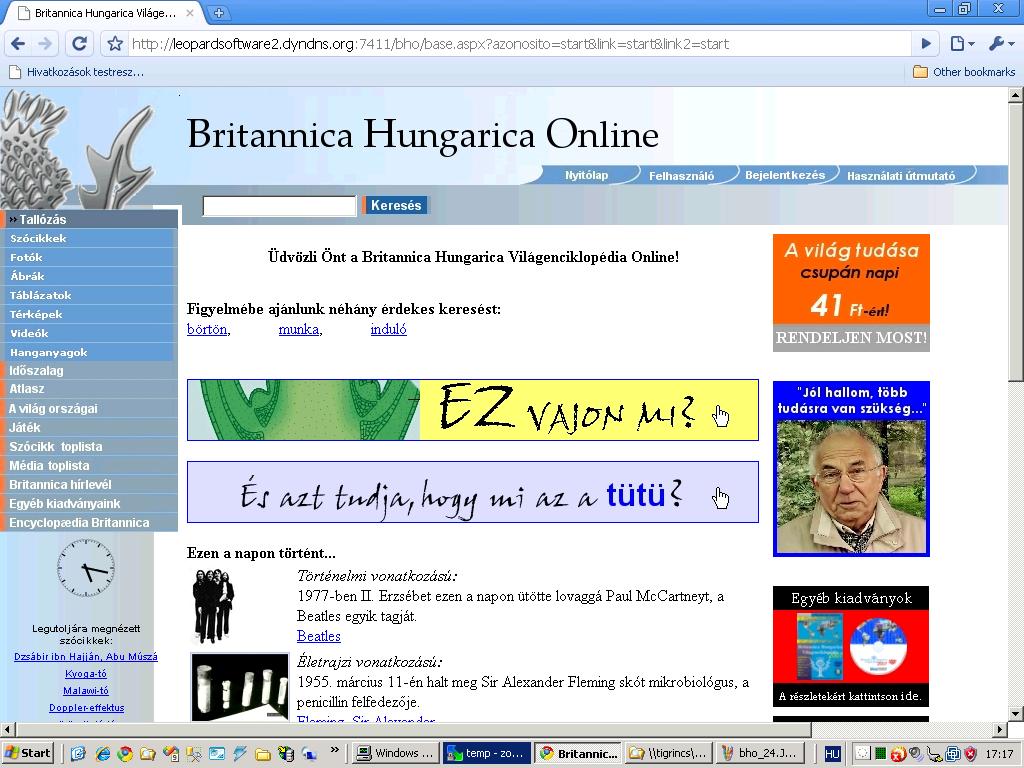
Task: Open Atlasz from the sidebar
Action: [x=89, y=389]
